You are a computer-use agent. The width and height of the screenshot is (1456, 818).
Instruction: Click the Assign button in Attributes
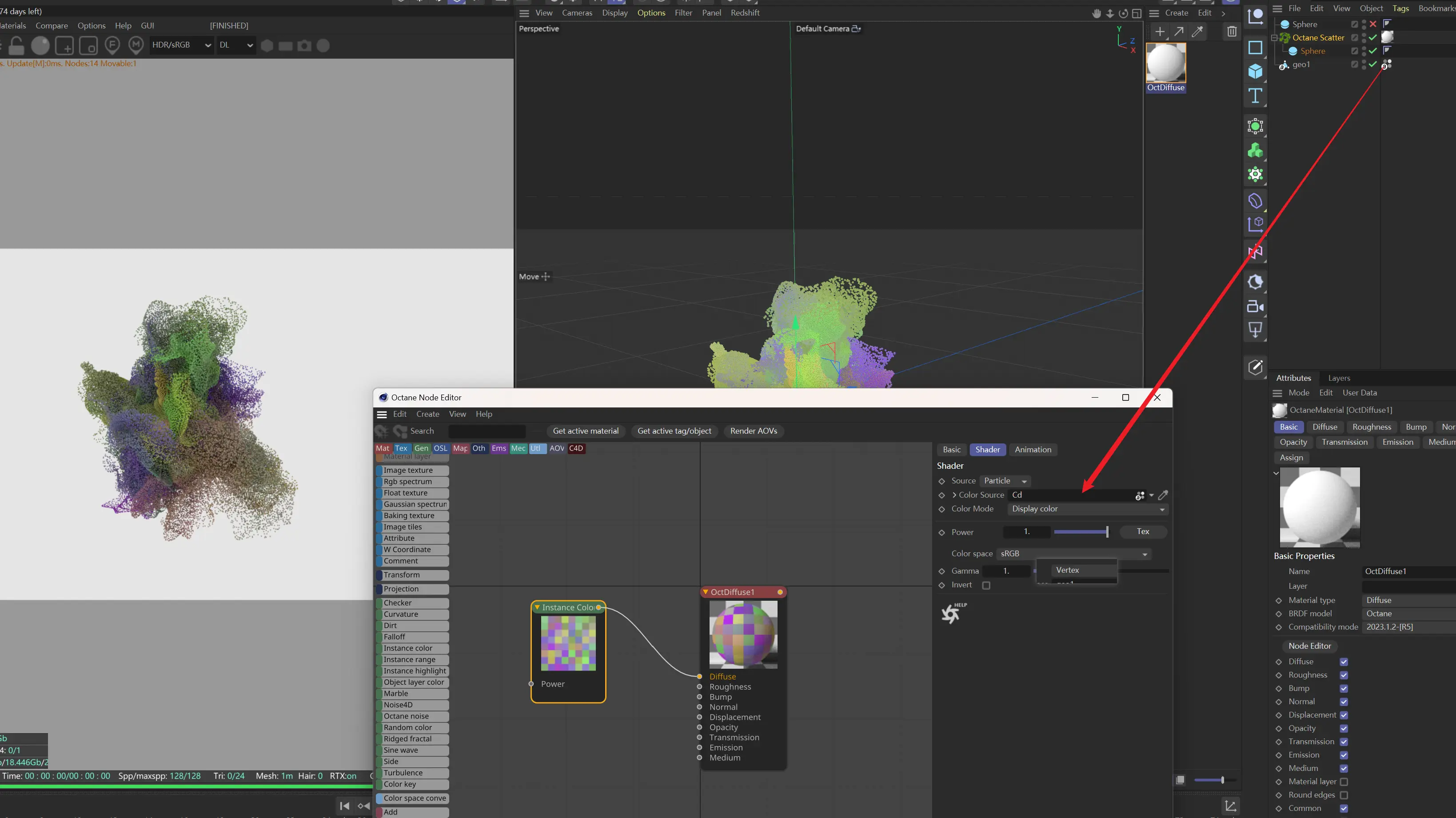(1291, 458)
